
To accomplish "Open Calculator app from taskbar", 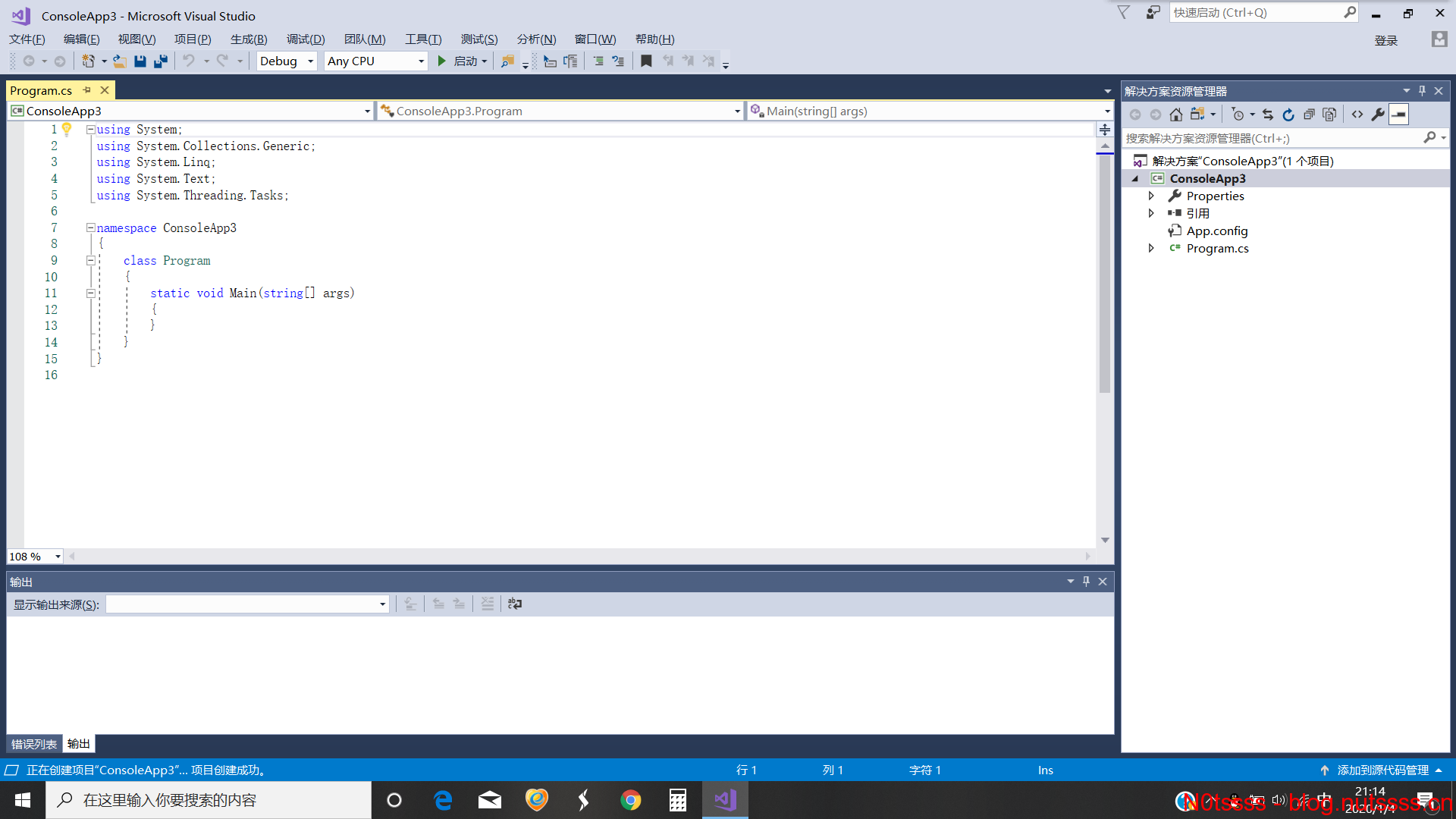I will pos(678,800).
